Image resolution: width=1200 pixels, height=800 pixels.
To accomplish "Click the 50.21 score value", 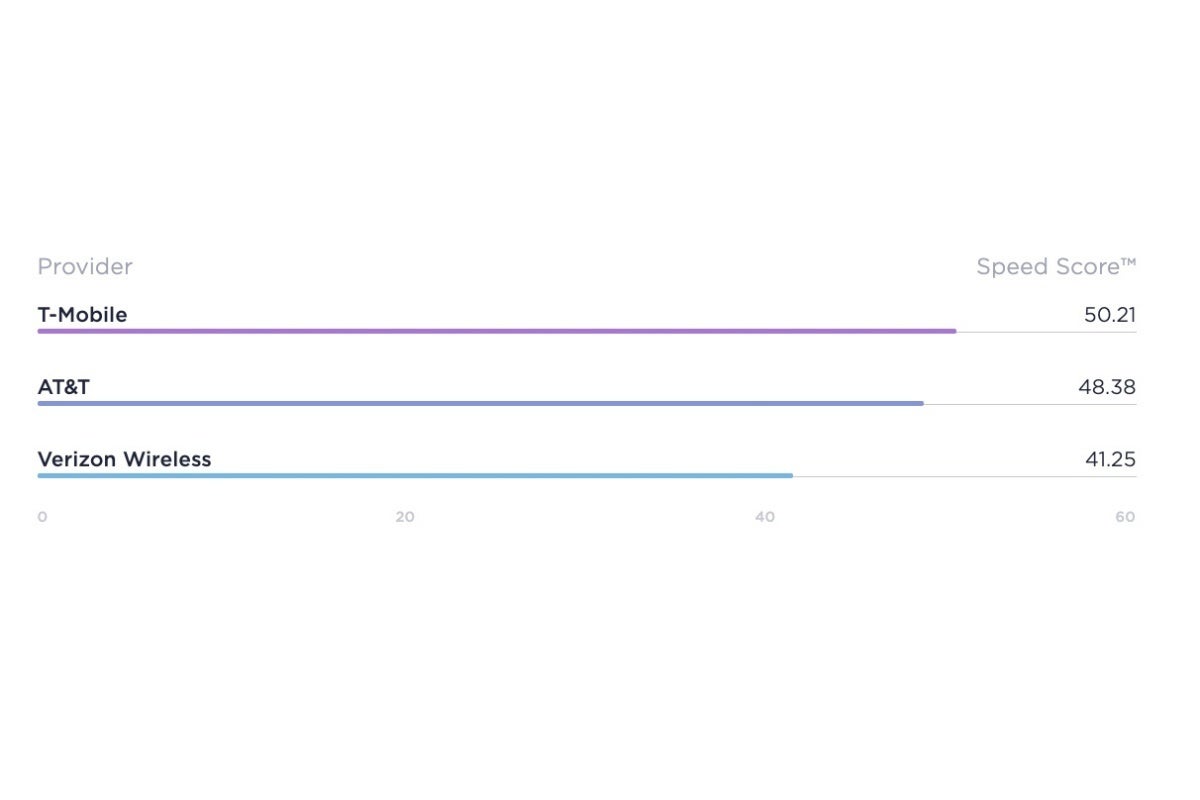I will tap(1110, 315).
